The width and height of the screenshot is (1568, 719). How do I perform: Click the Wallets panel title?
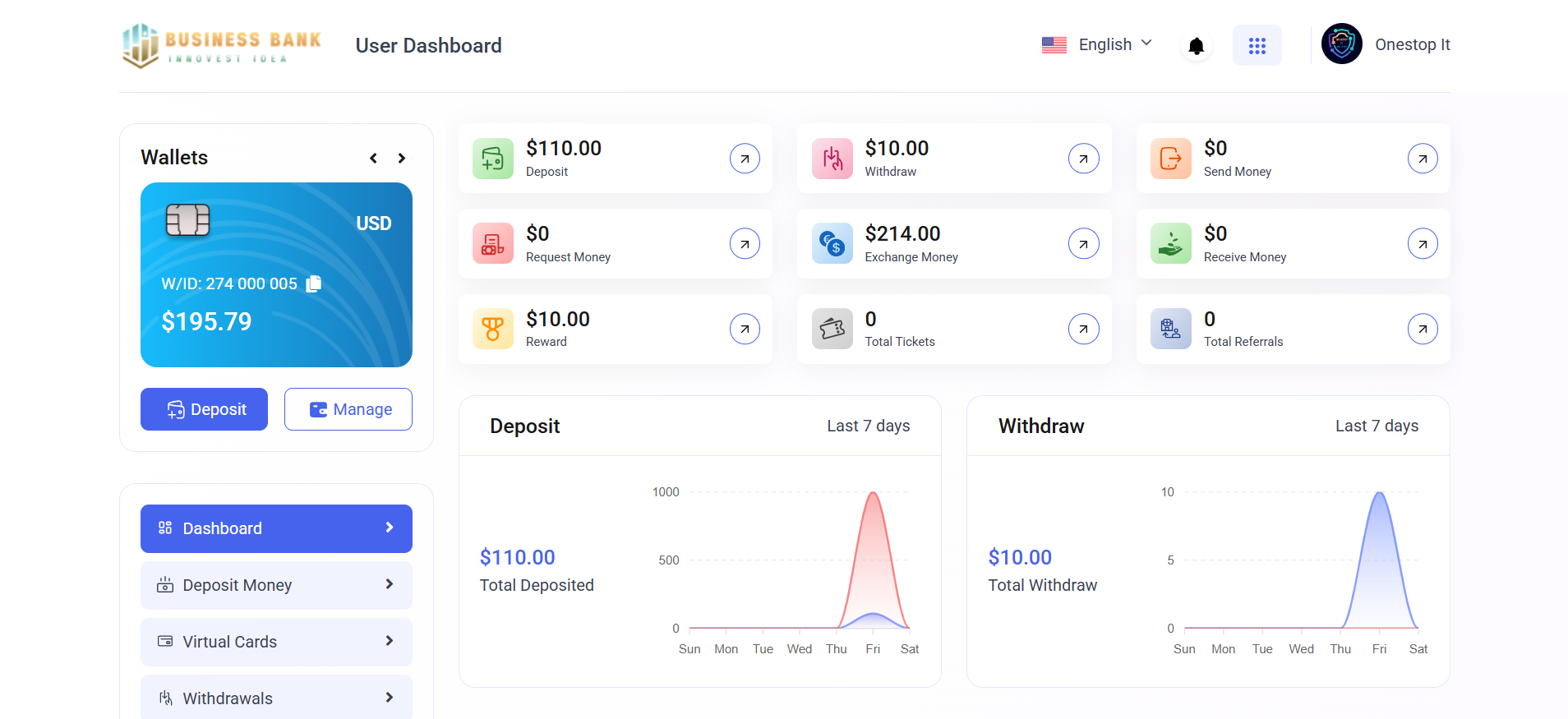[174, 157]
